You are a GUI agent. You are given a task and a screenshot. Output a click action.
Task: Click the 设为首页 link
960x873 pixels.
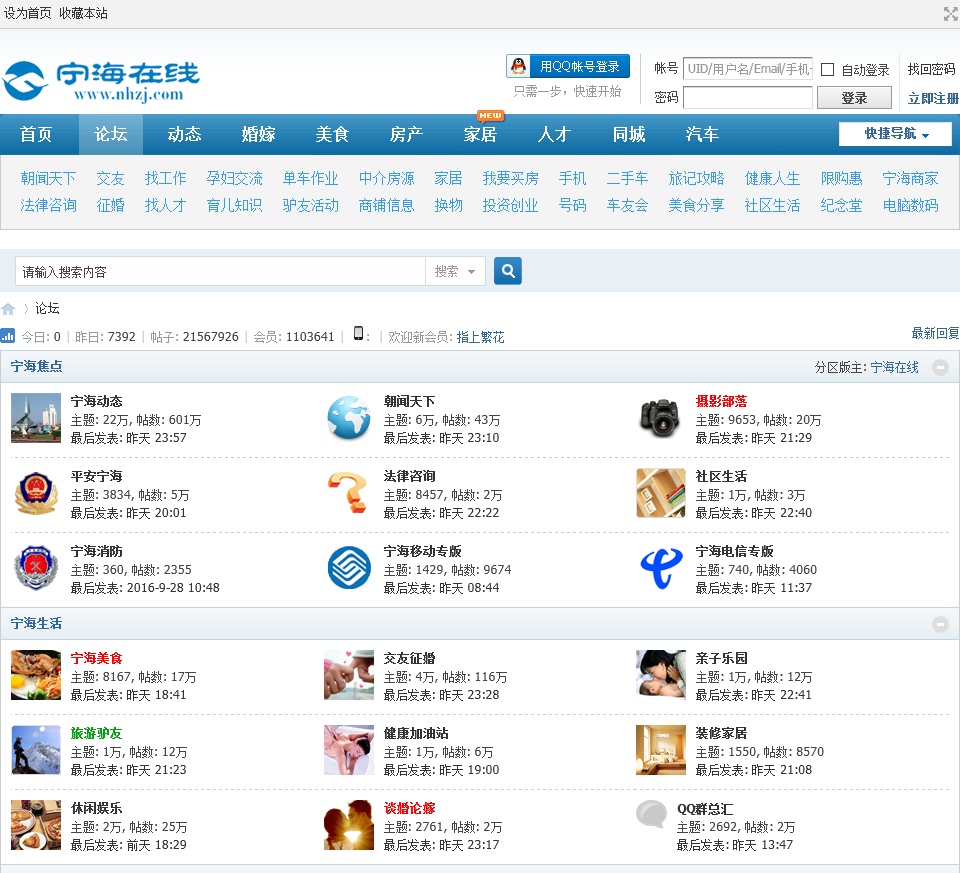click(x=28, y=13)
